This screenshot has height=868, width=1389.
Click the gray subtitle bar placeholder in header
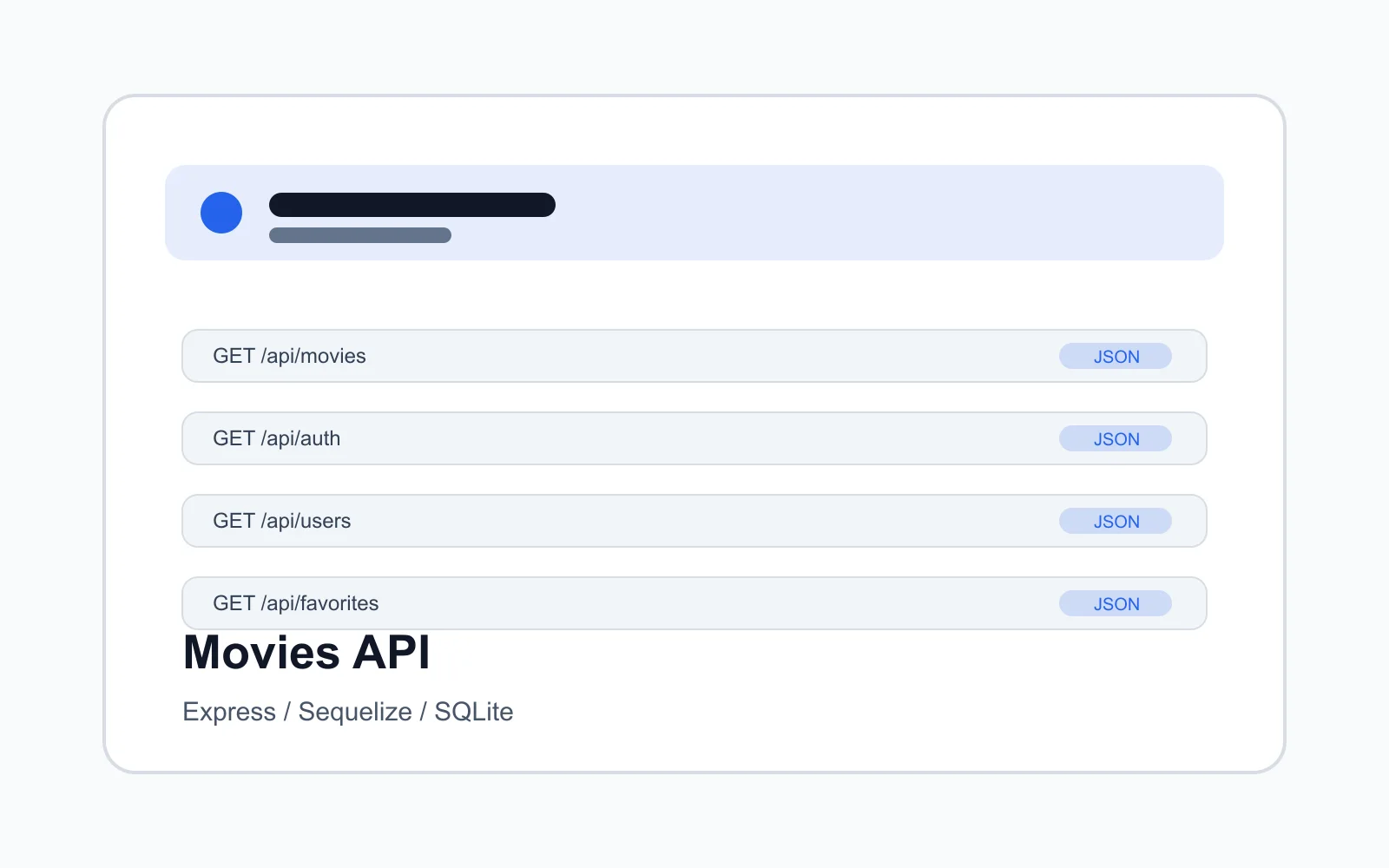(360, 235)
